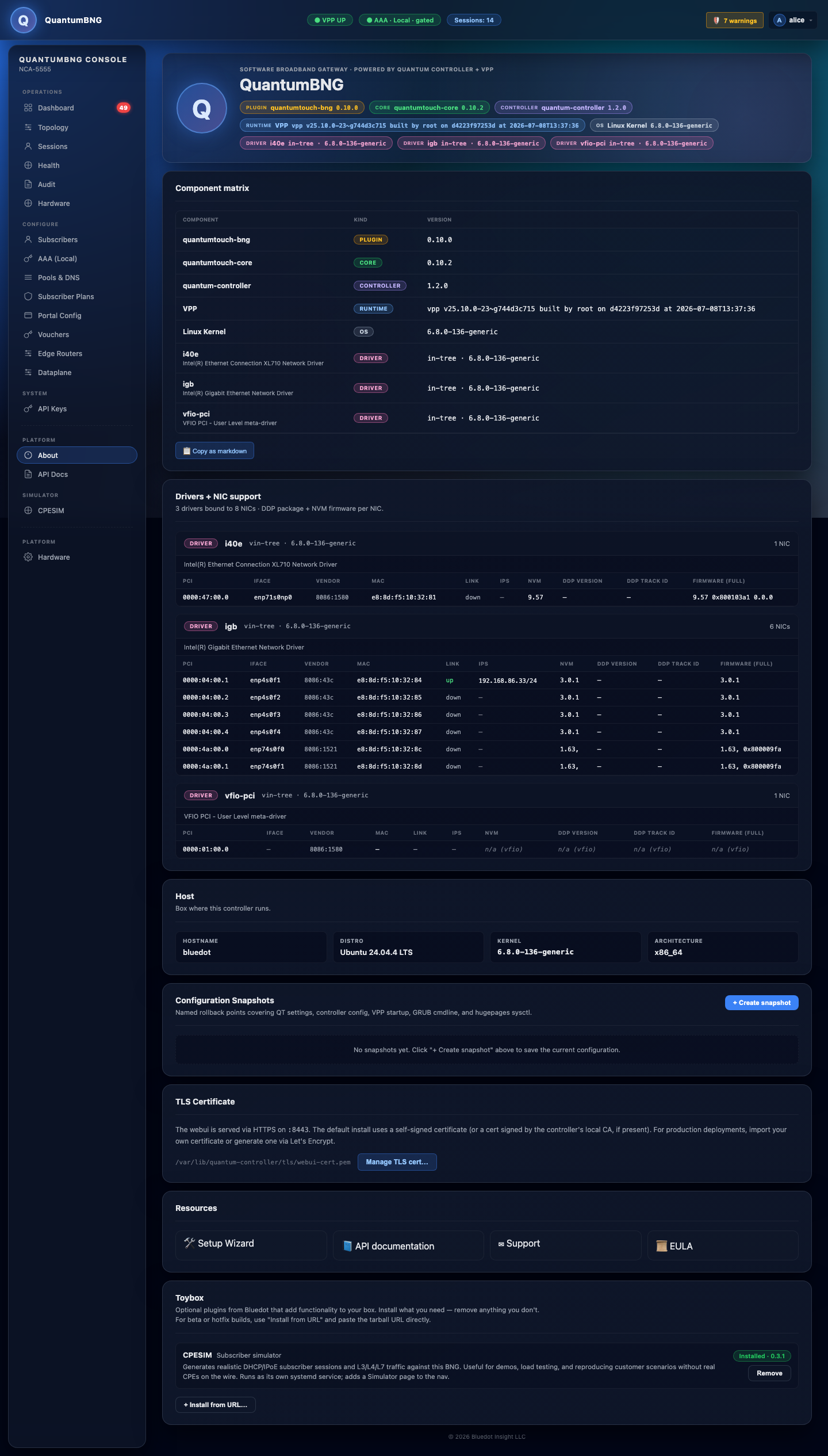828x1456 pixels.
Task: Click the Create snapshot button
Action: [761, 1003]
